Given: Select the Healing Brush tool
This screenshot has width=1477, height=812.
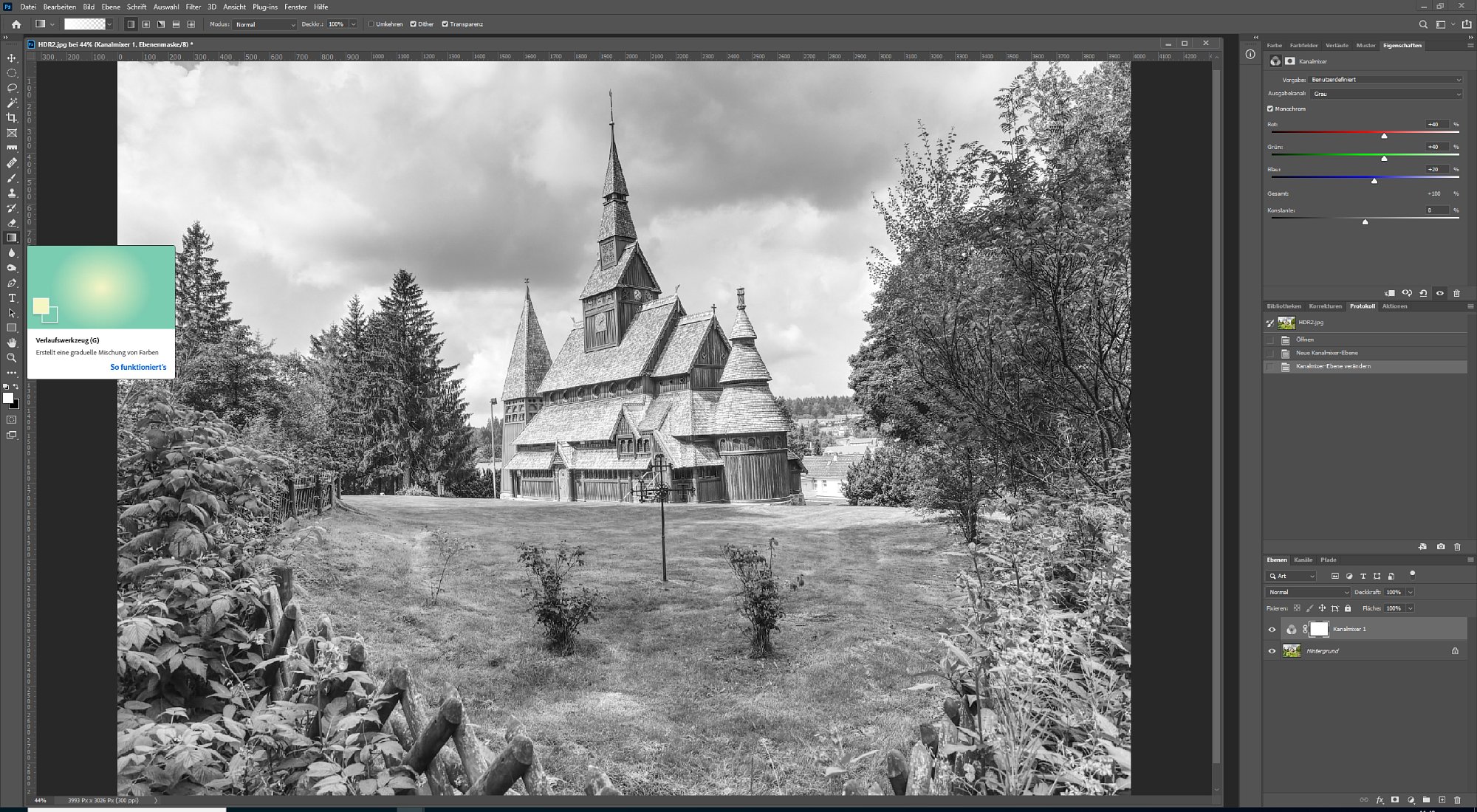Looking at the screenshot, I should tap(12, 163).
